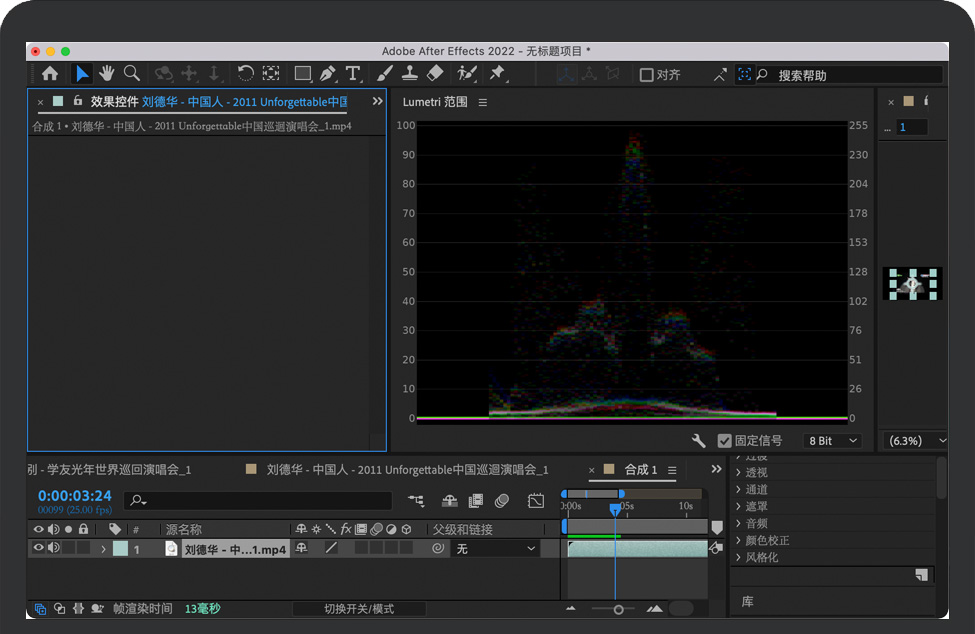Viewport: 975px width, 634px height.
Task: Select the Zoom magnifier tool
Action: [131, 73]
